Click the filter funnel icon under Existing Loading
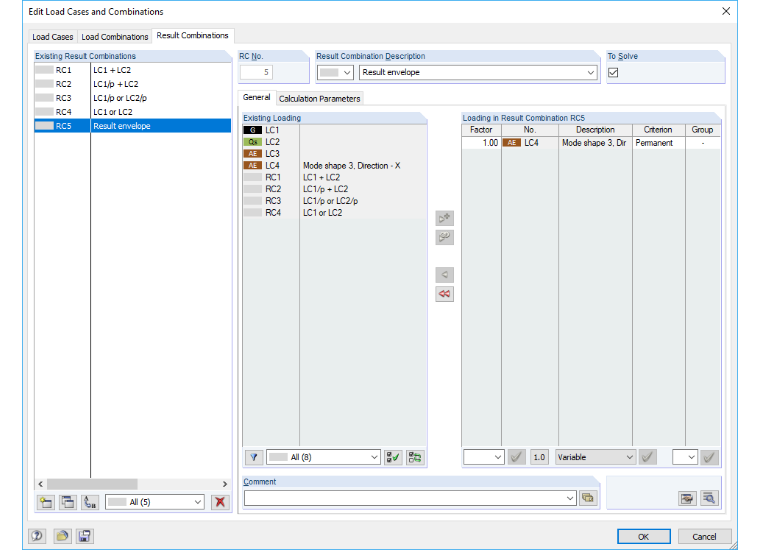 [x=253, y=457]
